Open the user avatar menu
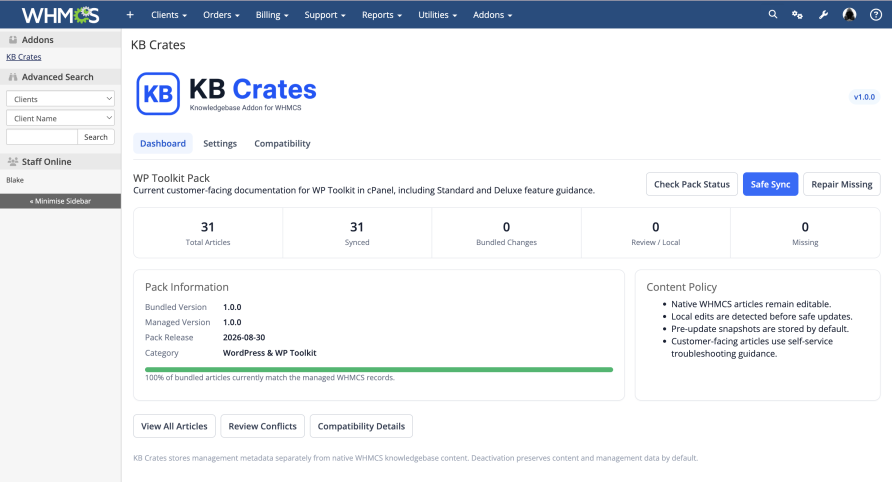The width and height of the screenshot is (892, 482). pyautogui.click(x=849, y=14)
